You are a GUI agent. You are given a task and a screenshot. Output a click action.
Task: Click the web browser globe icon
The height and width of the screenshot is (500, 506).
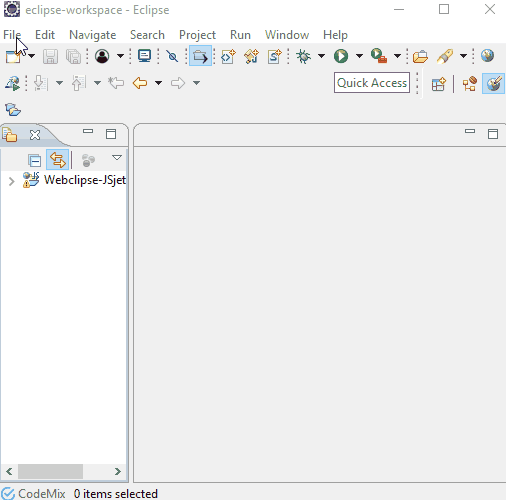[487, 56]
